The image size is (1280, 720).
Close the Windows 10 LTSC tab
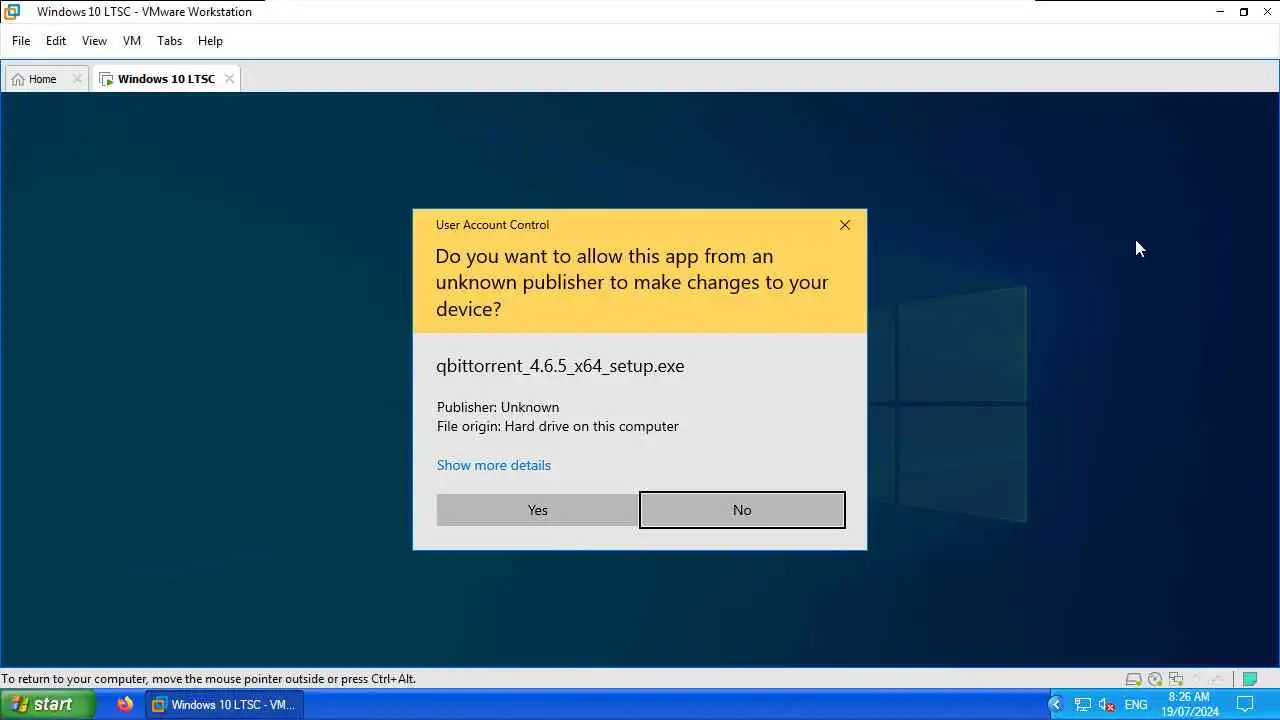click(229, 79)
